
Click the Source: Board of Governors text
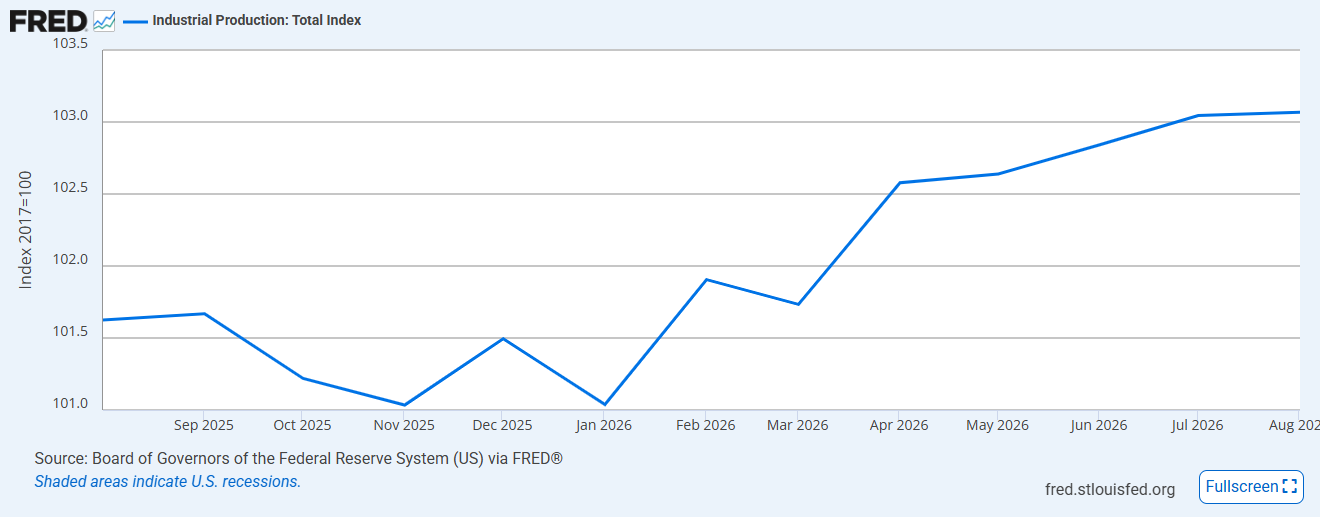pos(298,458)
